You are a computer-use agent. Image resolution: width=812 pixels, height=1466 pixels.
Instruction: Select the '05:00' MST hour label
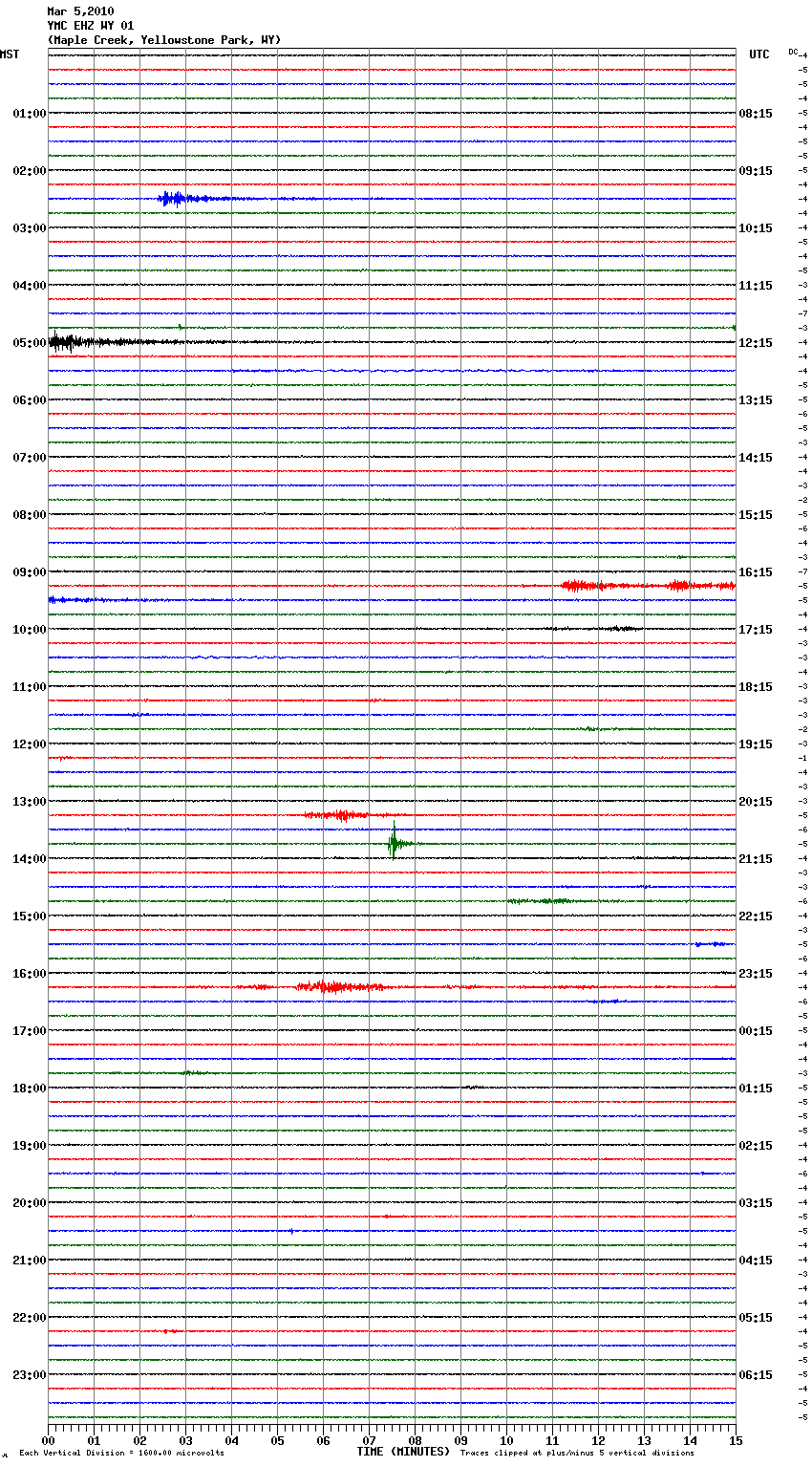tap(30, 343)
